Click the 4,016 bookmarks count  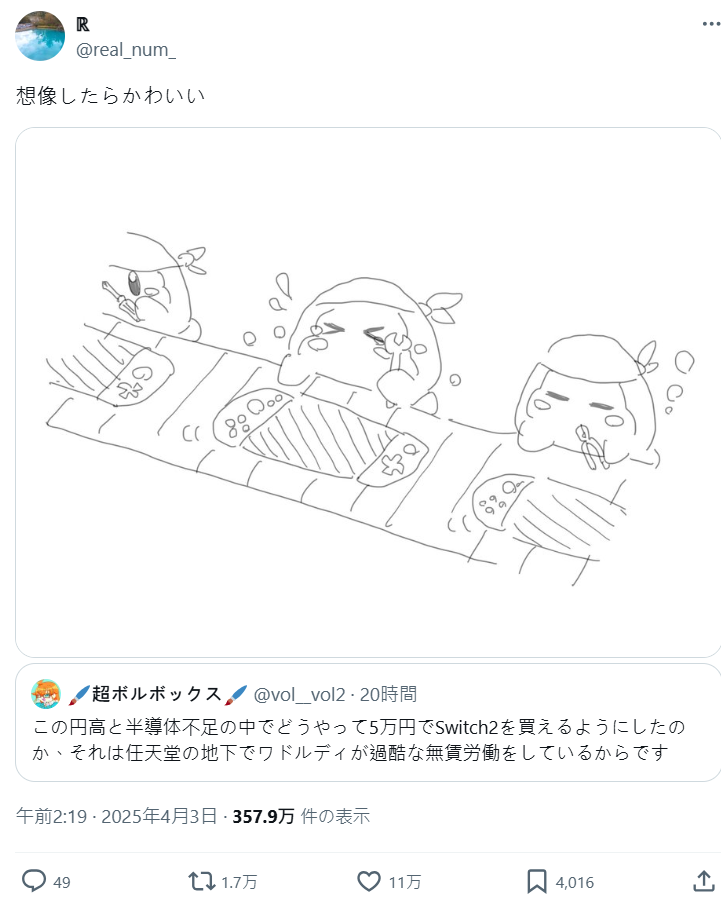click(574, 882)
